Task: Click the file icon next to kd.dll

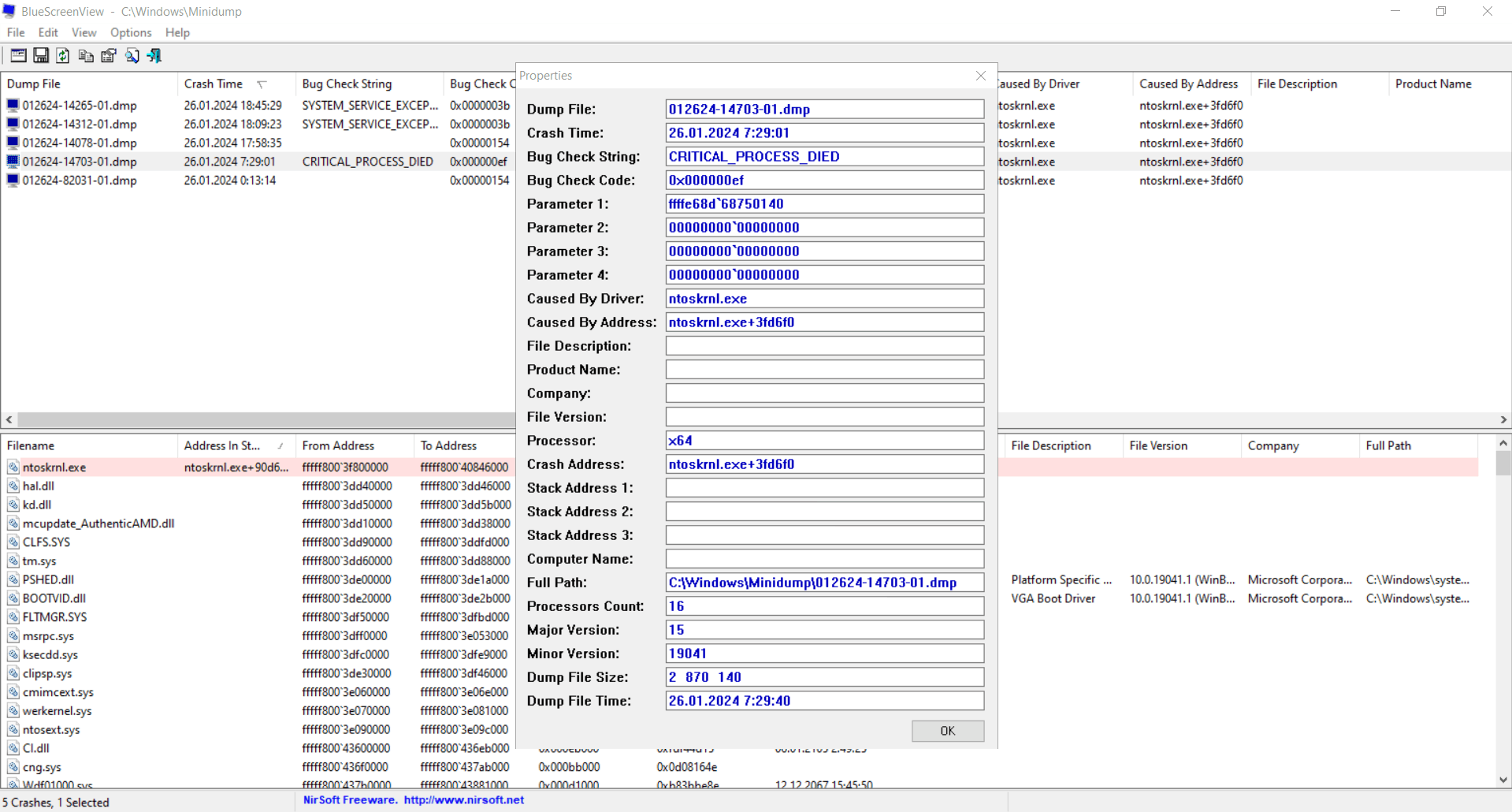Action: [13, 505]
